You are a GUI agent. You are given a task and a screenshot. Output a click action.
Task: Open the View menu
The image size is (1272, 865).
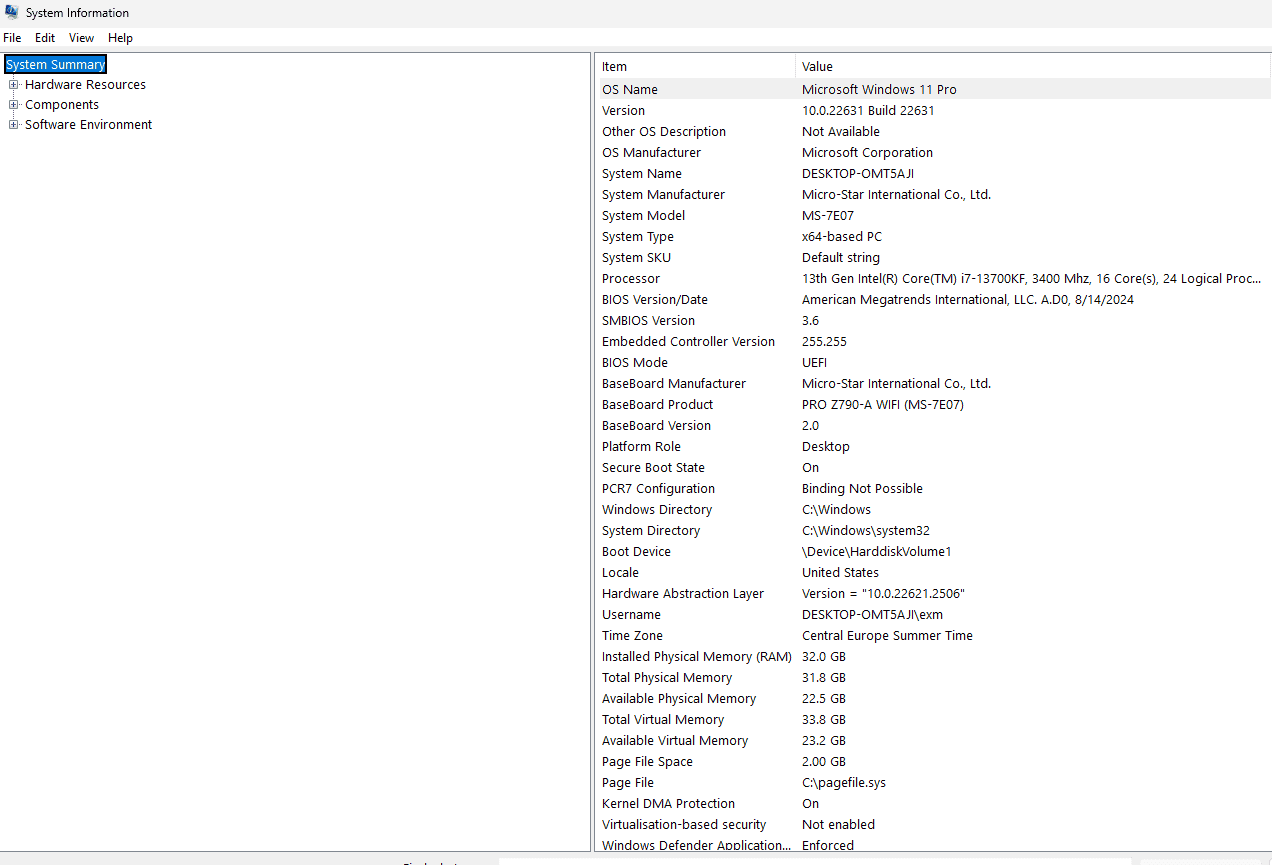coord(82,38)
